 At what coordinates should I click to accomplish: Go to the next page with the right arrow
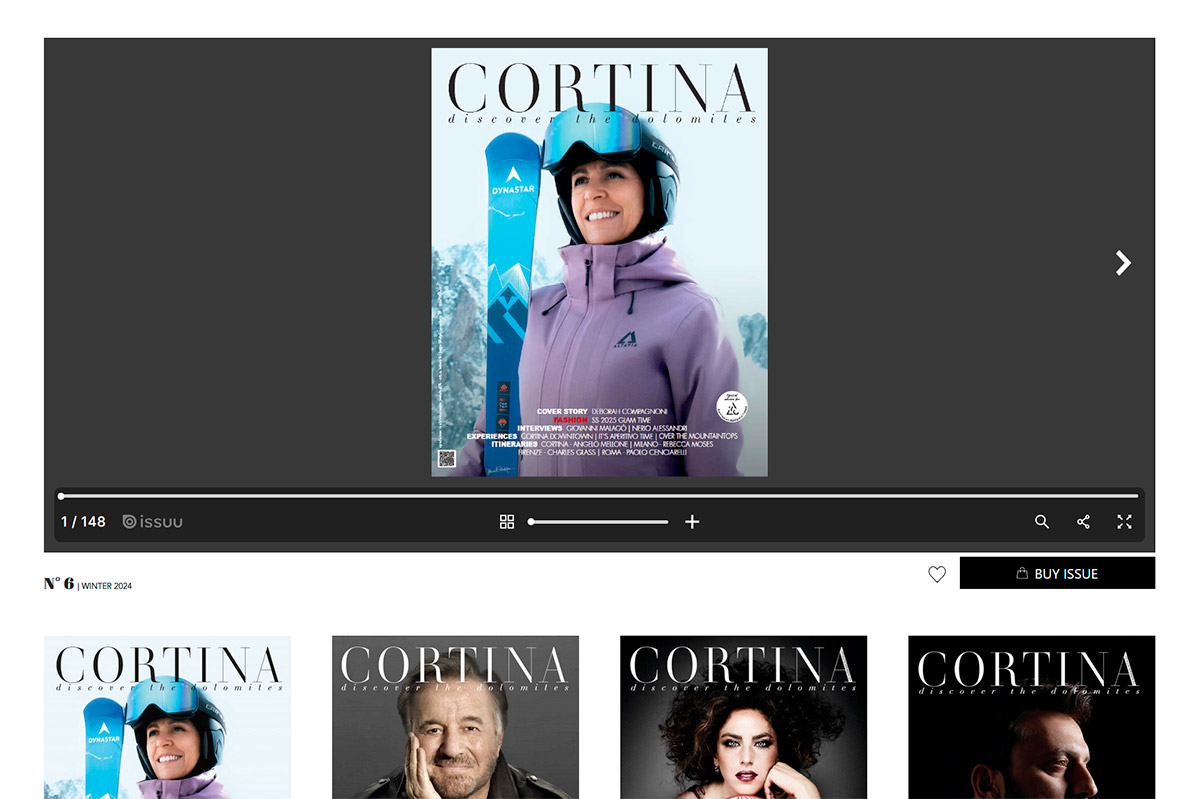pyautogui.click(x=1123, y=263)
